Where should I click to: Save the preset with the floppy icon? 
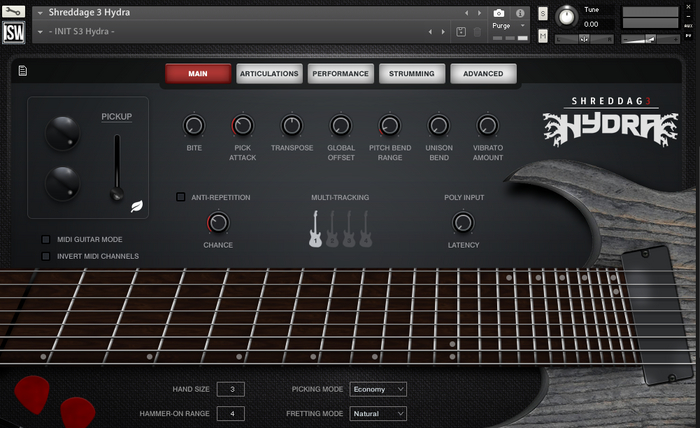(x=461, y=32)
